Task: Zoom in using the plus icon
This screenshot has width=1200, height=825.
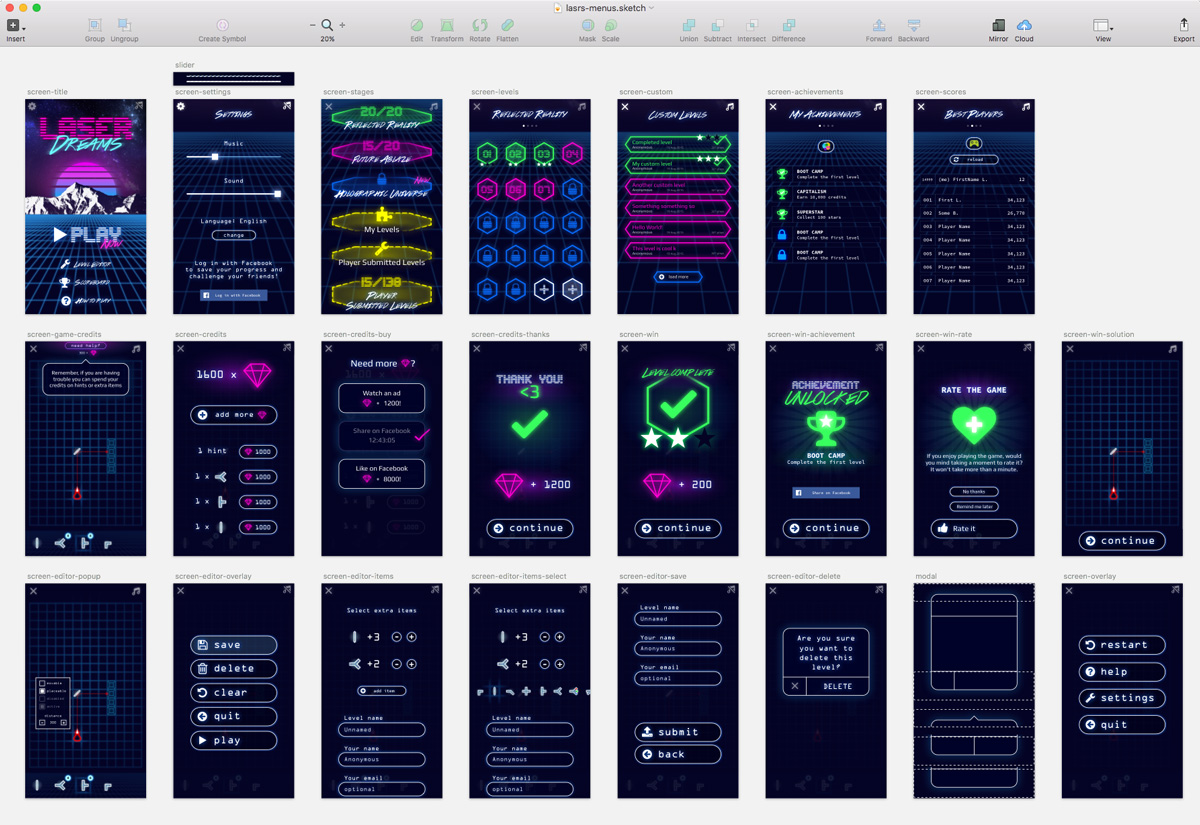Action: tap(342, 25)
